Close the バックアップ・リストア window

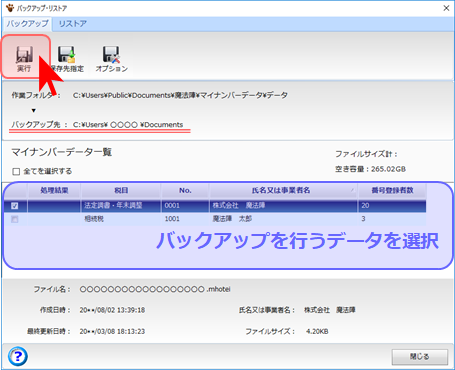(x=446, y=8)
